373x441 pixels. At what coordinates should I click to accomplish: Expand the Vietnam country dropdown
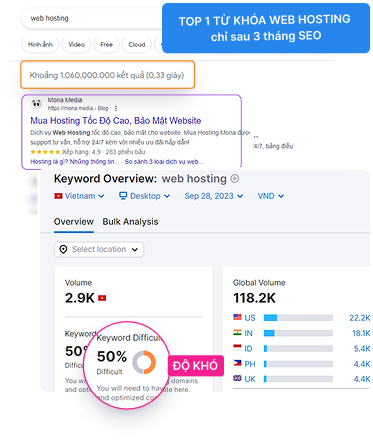pos(79,196)
